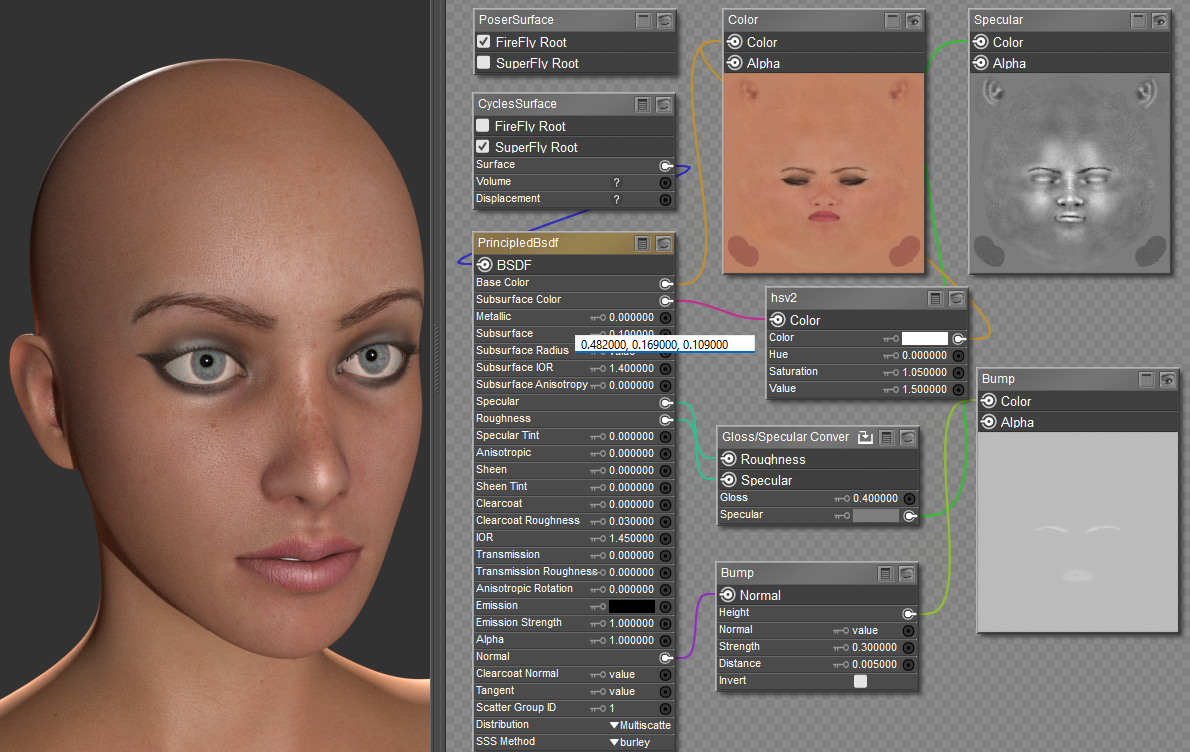This screenshot has height=752, width=1190.
Task: Click the Bump texture image preview
Action: click(x=1076, y=532)
